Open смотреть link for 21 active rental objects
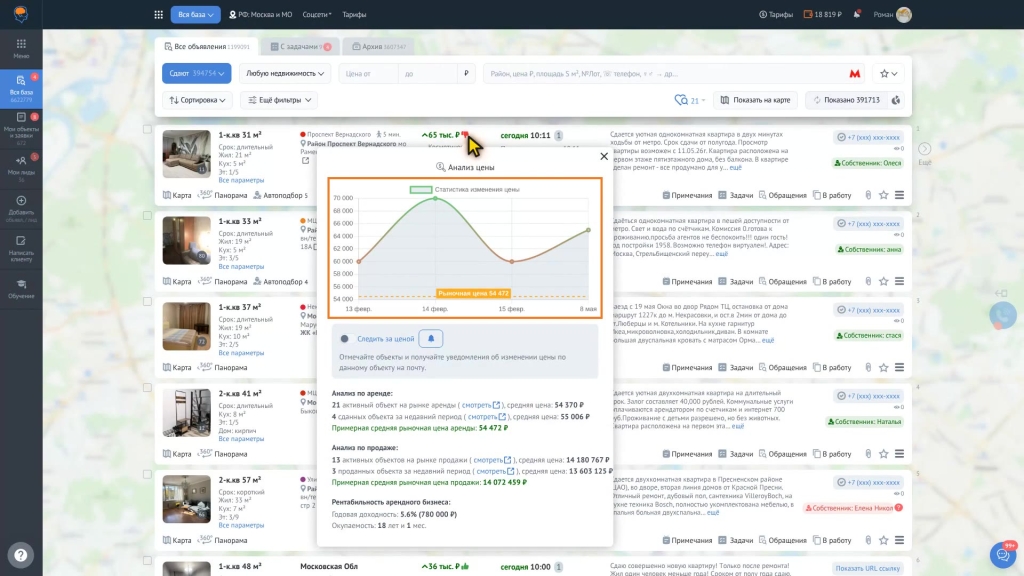This screenshot has height=576, width=1024. (x=481, y=405)
